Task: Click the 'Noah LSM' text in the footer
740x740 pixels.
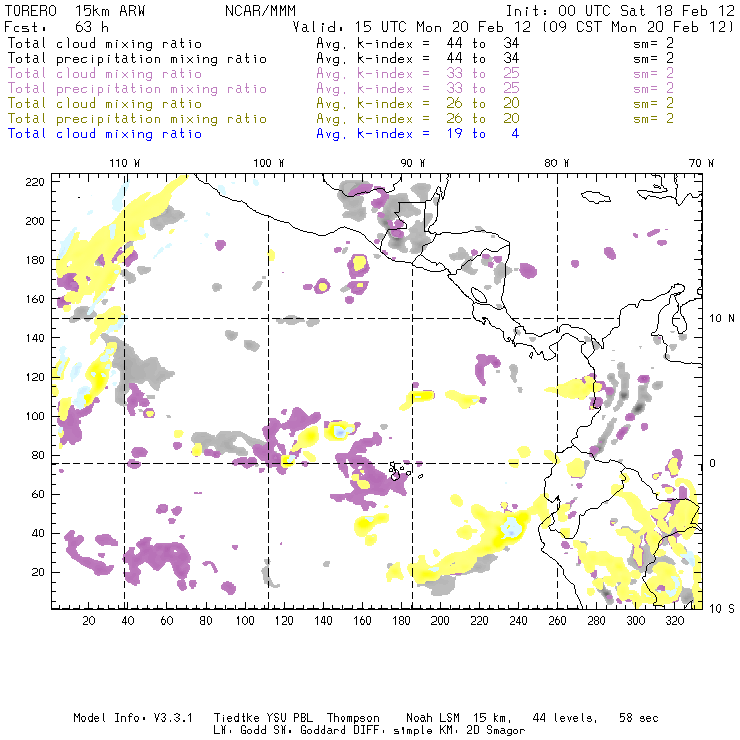Action: tap(433, 718)
